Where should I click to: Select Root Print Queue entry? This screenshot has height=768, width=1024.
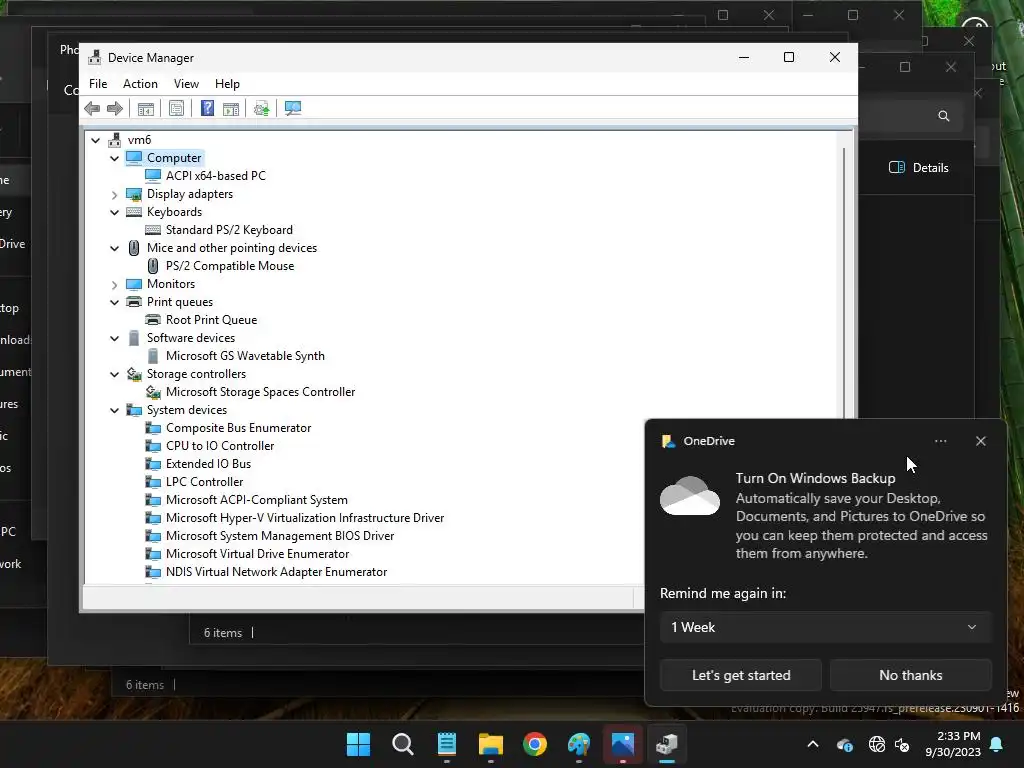212,320
